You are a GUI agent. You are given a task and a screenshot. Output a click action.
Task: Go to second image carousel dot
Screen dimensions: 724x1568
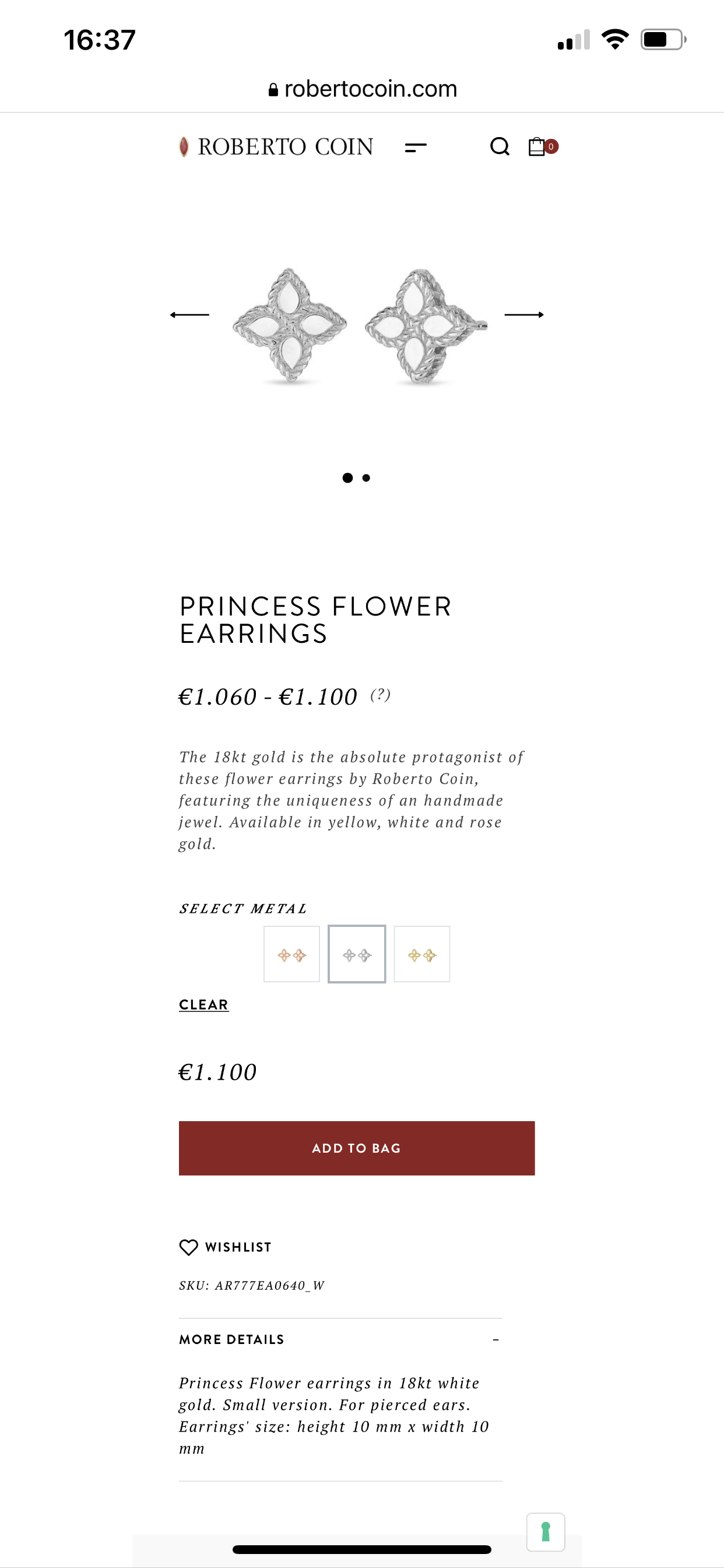366,478
